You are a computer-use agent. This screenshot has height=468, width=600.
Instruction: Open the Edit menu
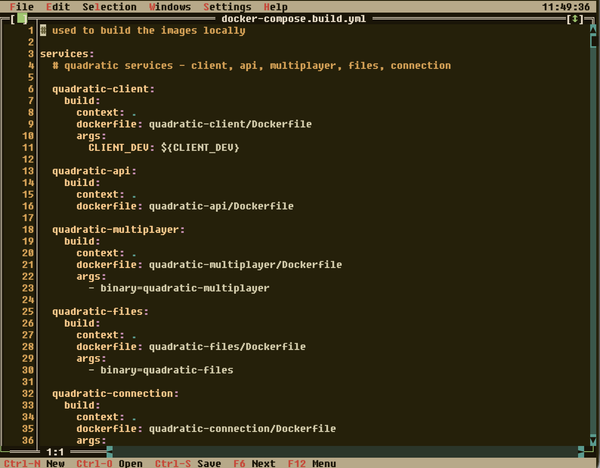pyautogui.click(x=58, y=7)
